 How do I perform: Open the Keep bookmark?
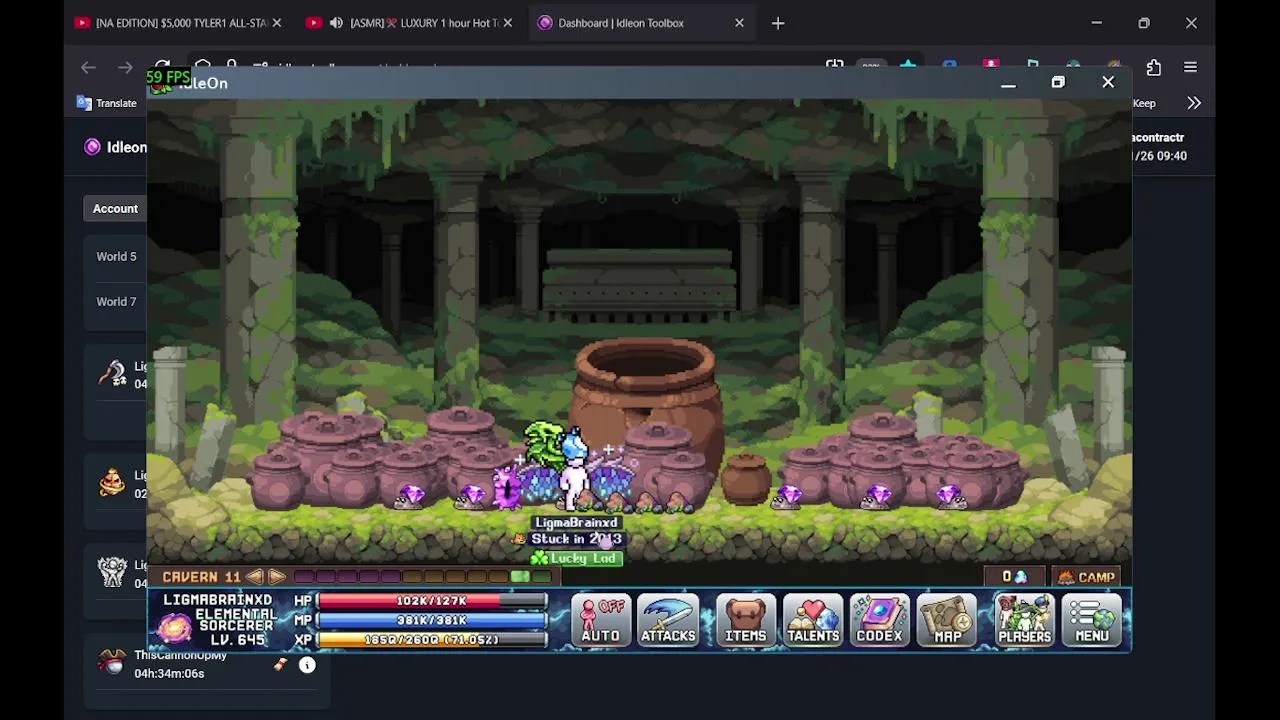coord(1144,103)
